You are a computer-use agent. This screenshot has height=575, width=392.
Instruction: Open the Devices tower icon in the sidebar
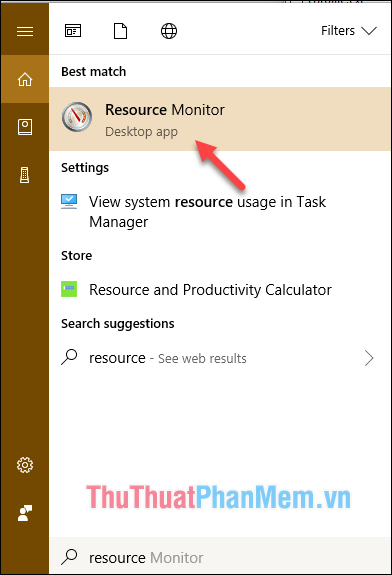25,175
